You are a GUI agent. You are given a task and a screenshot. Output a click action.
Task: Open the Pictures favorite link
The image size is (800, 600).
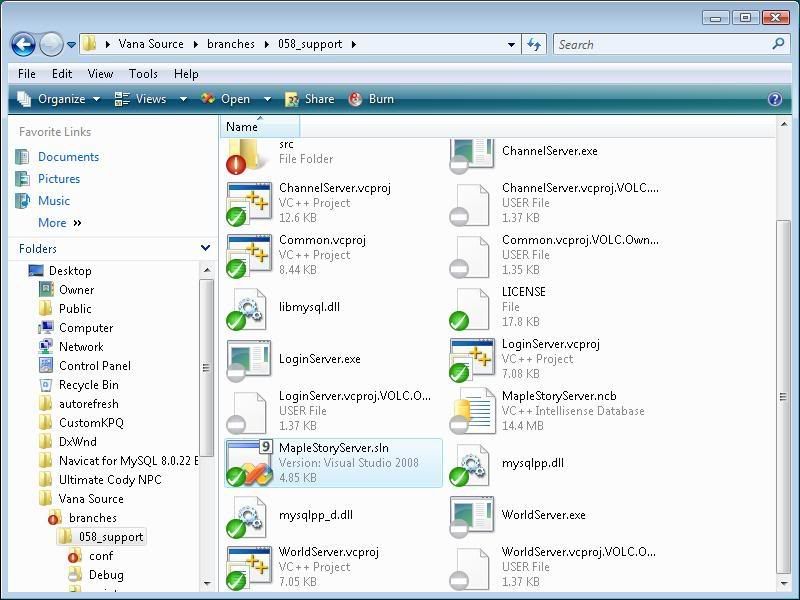[59, 179]
